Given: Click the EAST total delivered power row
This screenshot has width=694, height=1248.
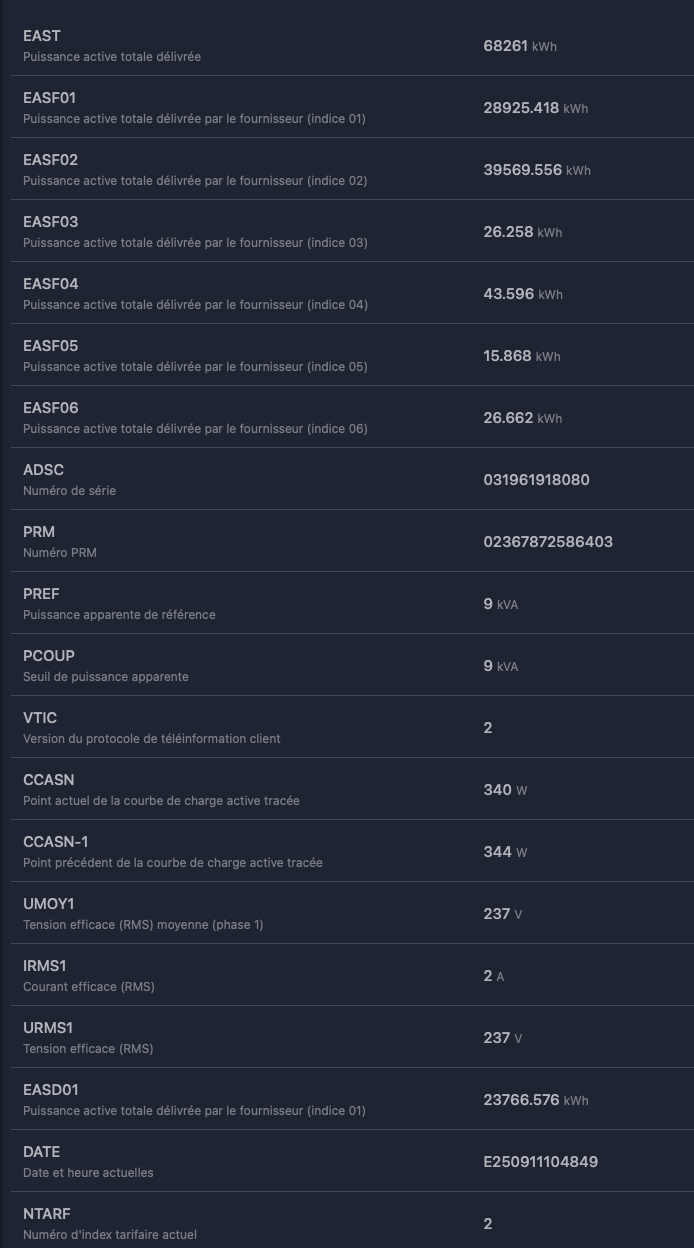Looking at the screenshot, I should click(347, 46).
